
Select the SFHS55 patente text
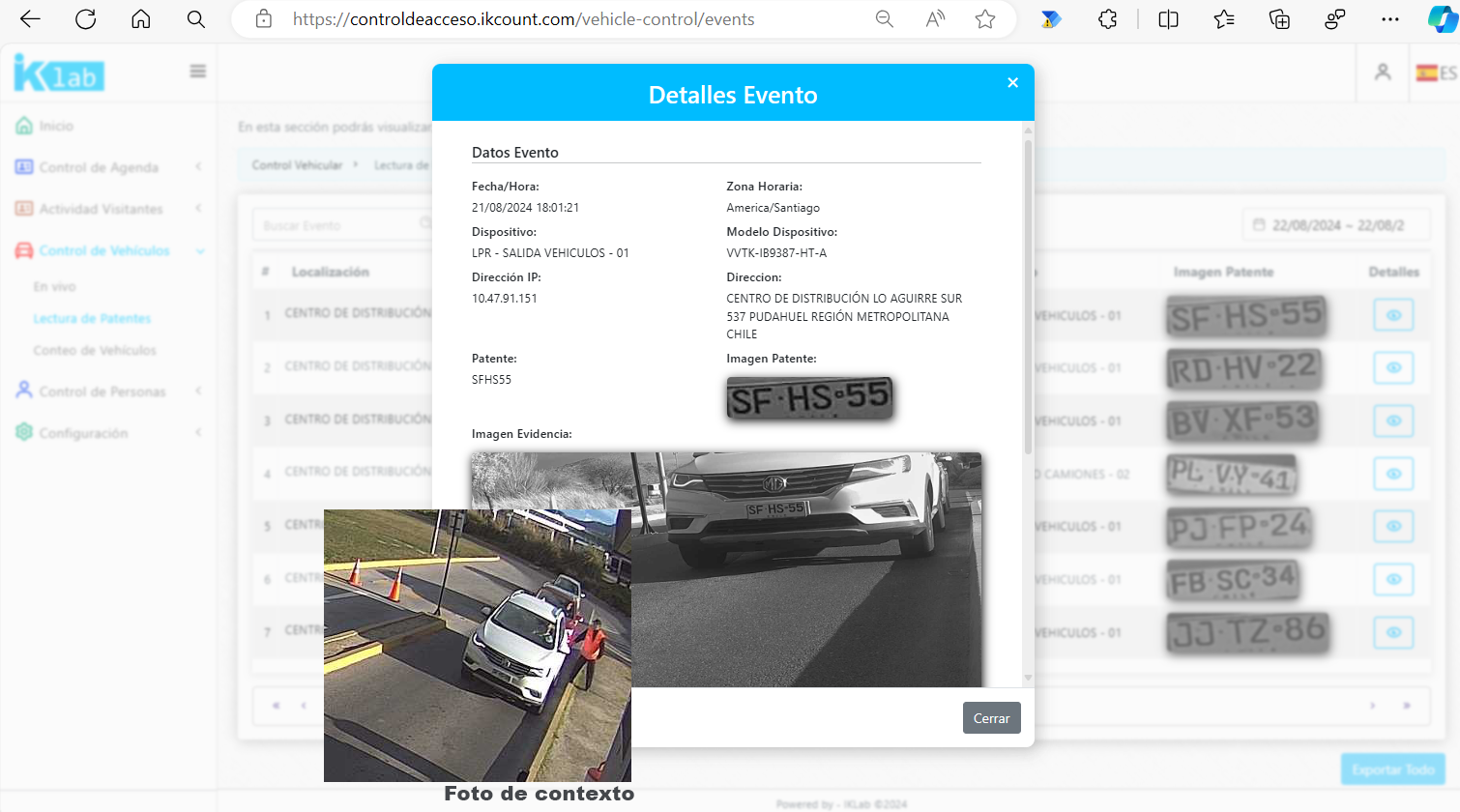pyautogui.click(x=491, y=380)
